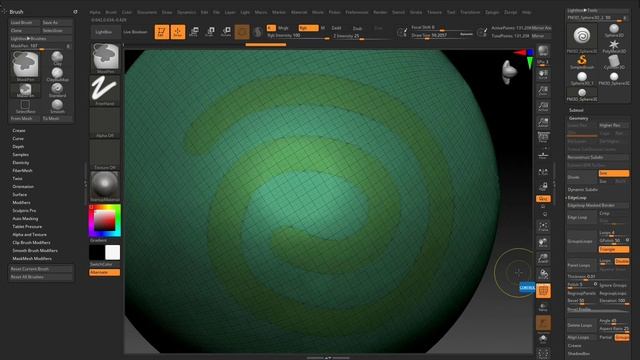
Task: Click the Save As button in Brush palette
Action: [x=57, y=22]
